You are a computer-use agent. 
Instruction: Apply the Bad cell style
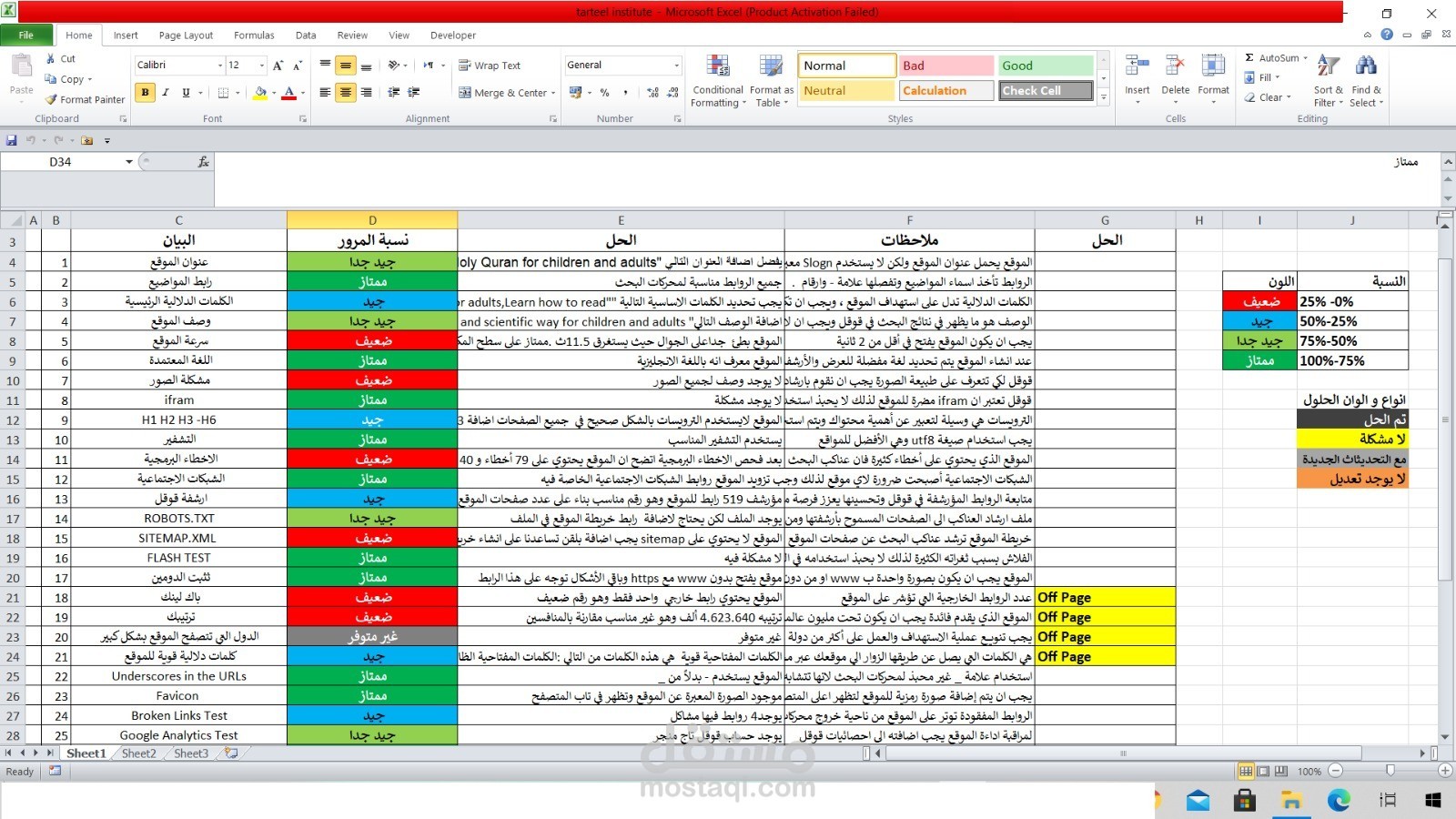(x=946, y=66)
